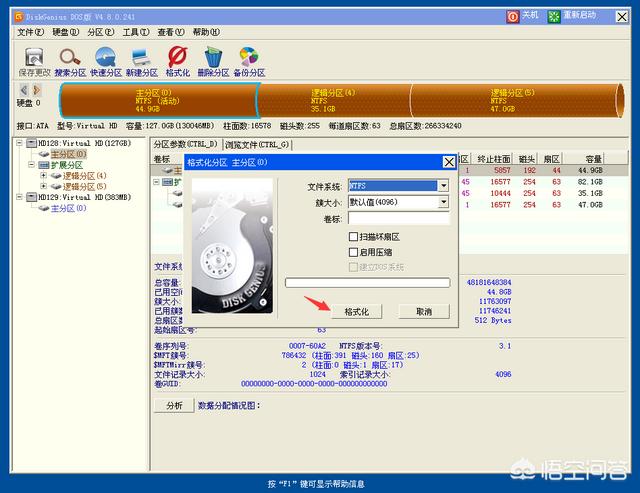The width and height of the screenshot is (640, 493).
Task: Select Primary Partition (0) 44.9GB disk bar segment
Action: pyautogui.click(x=158, y=100)
